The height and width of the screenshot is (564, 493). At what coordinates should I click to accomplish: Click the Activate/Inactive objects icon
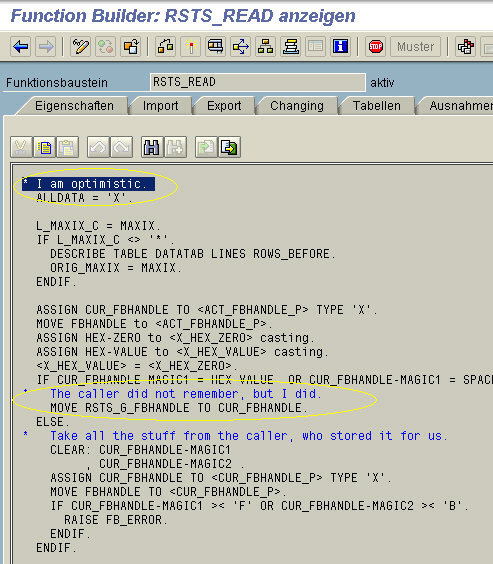[105, 47]
